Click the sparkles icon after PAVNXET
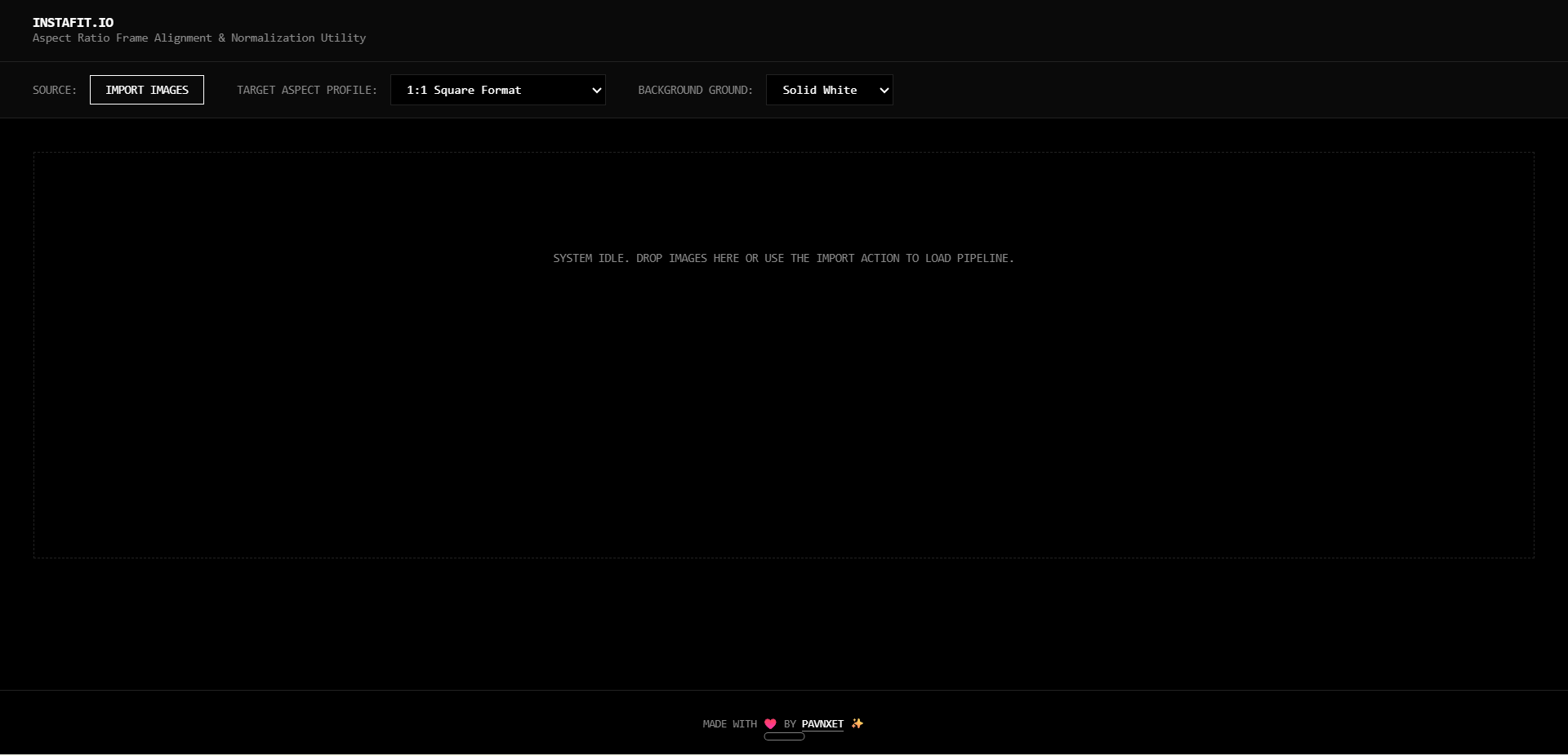Image resolution: width=1568 pixels, height=756 pixels. click(x=857, y=723)
